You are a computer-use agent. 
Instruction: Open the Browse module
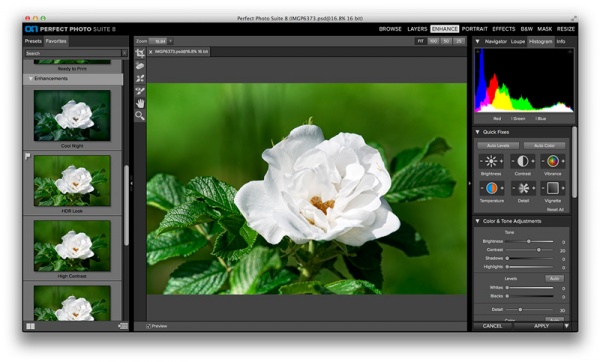(390, 29)
